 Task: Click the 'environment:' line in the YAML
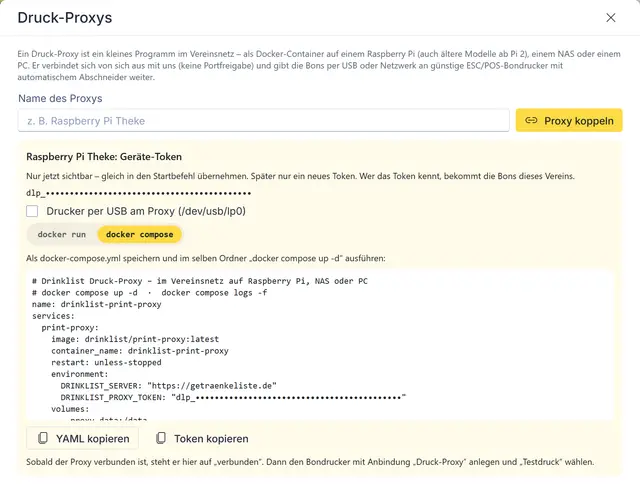(x=80, y=374)
